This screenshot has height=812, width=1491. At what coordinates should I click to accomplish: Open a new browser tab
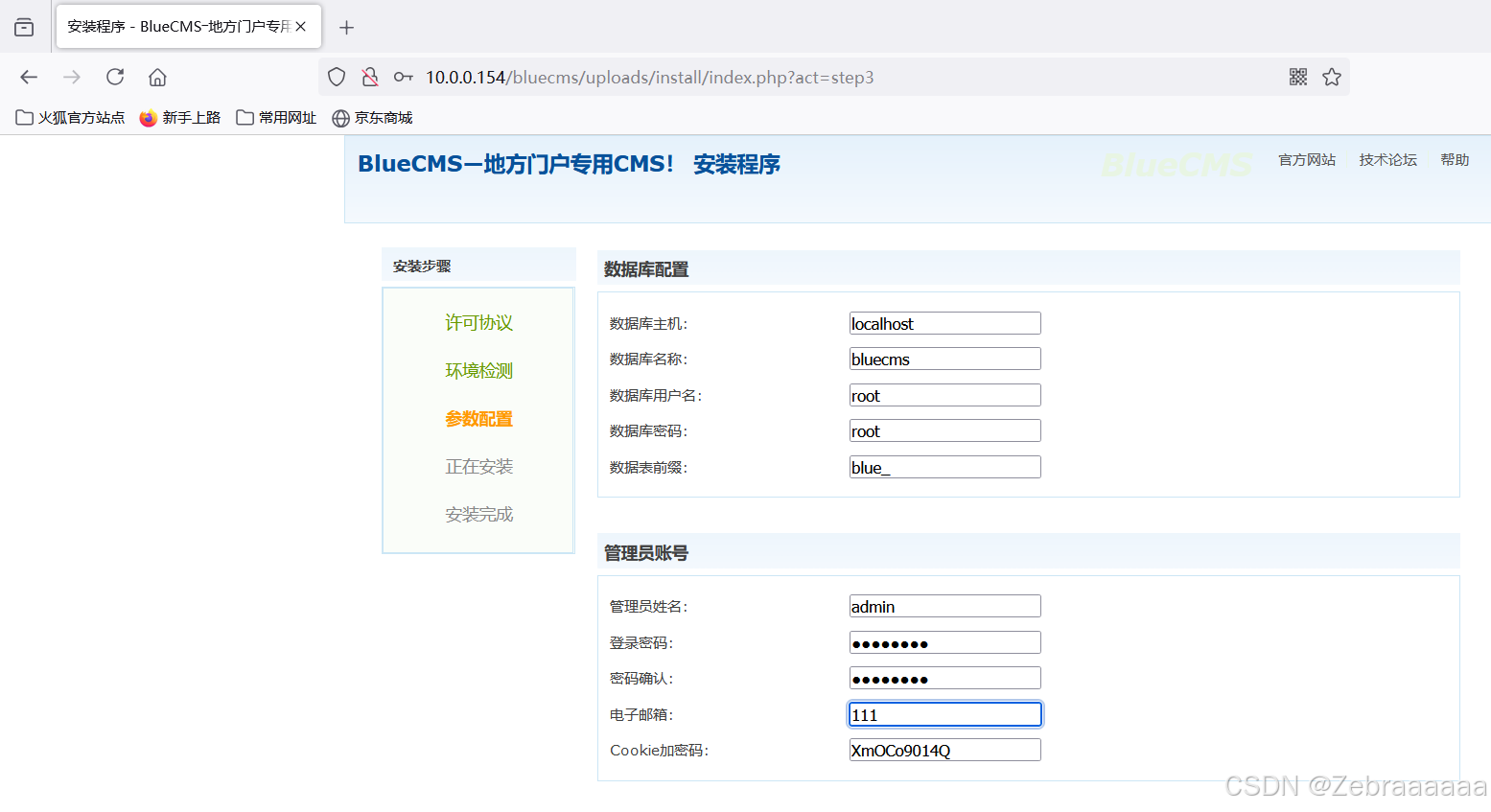point(347,28)
